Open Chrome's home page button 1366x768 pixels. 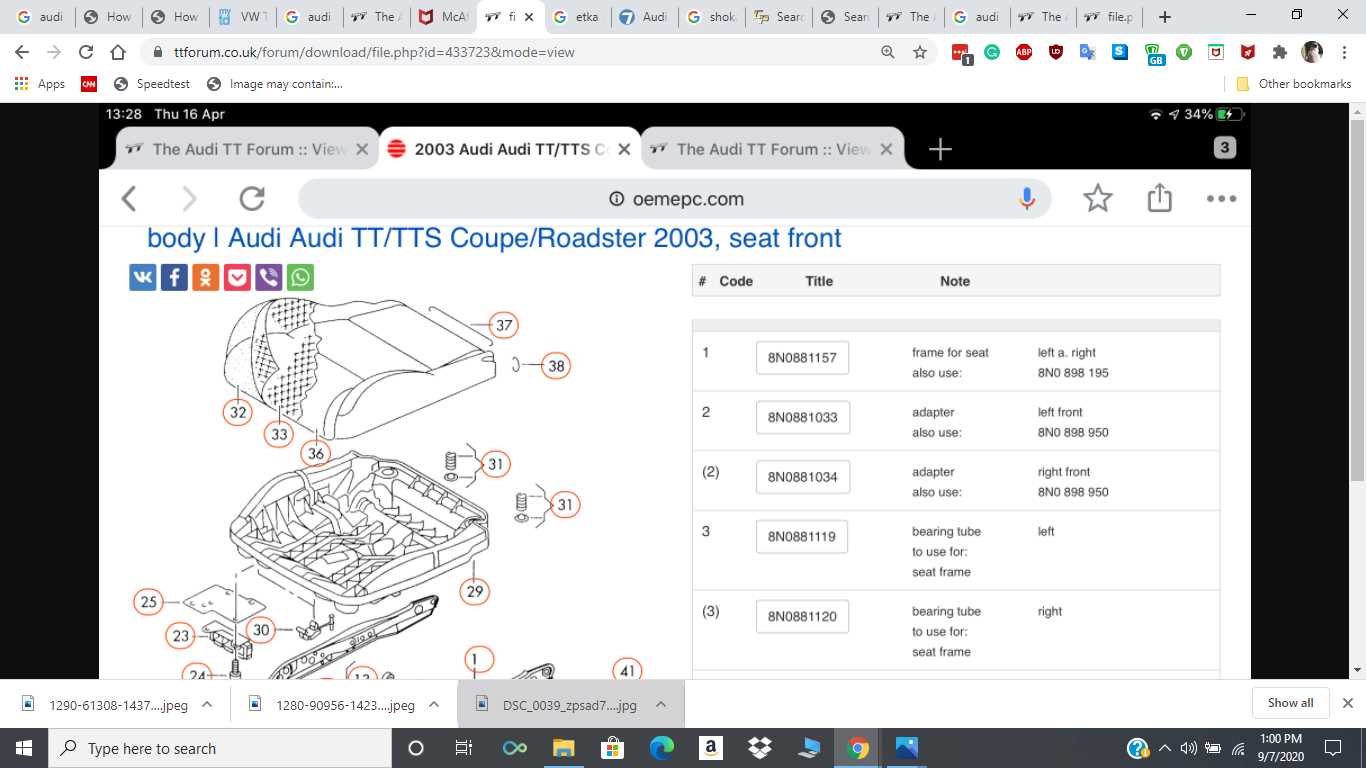118,52
